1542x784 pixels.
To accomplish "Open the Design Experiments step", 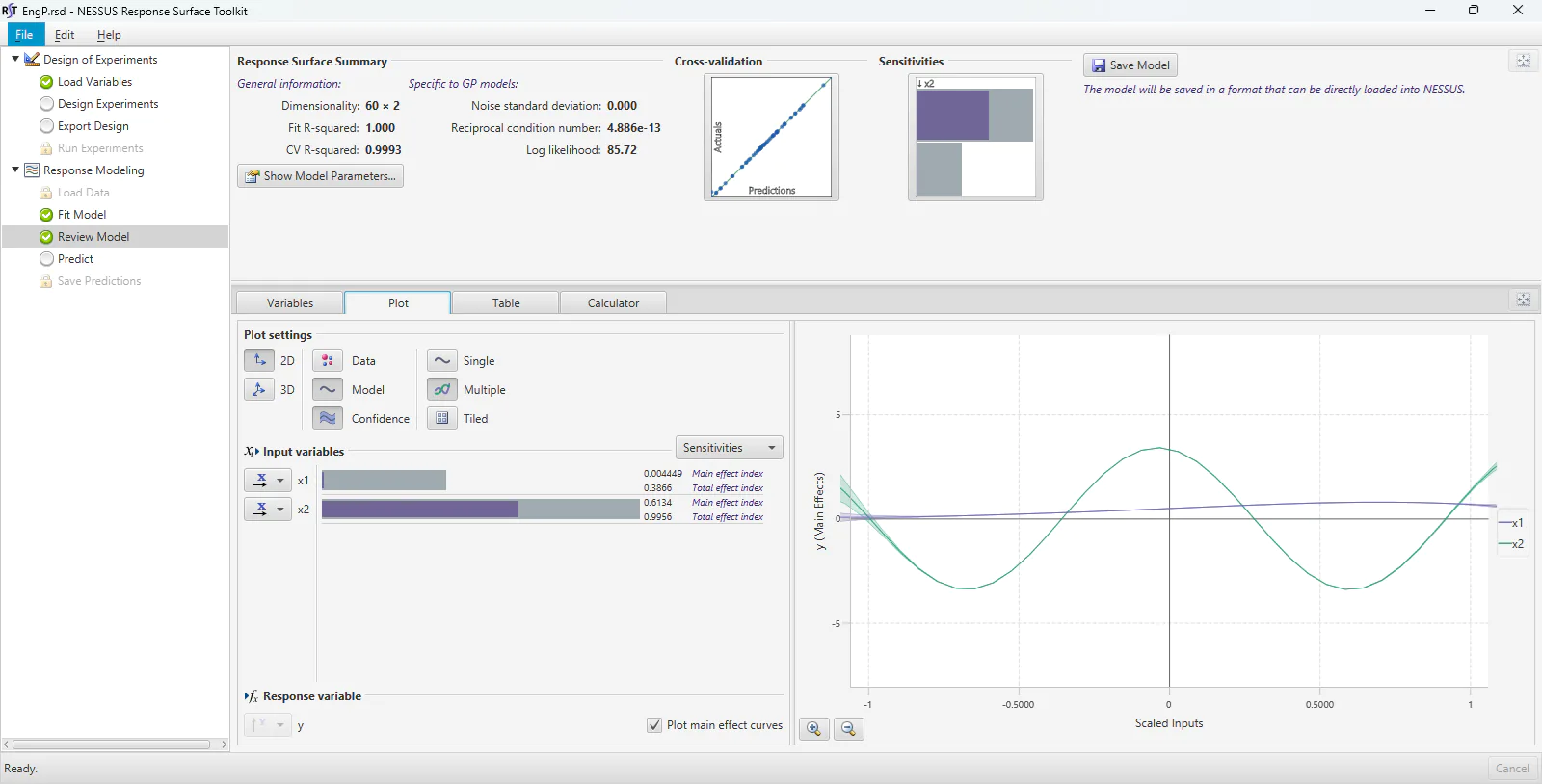I will (x=108, y=104).
